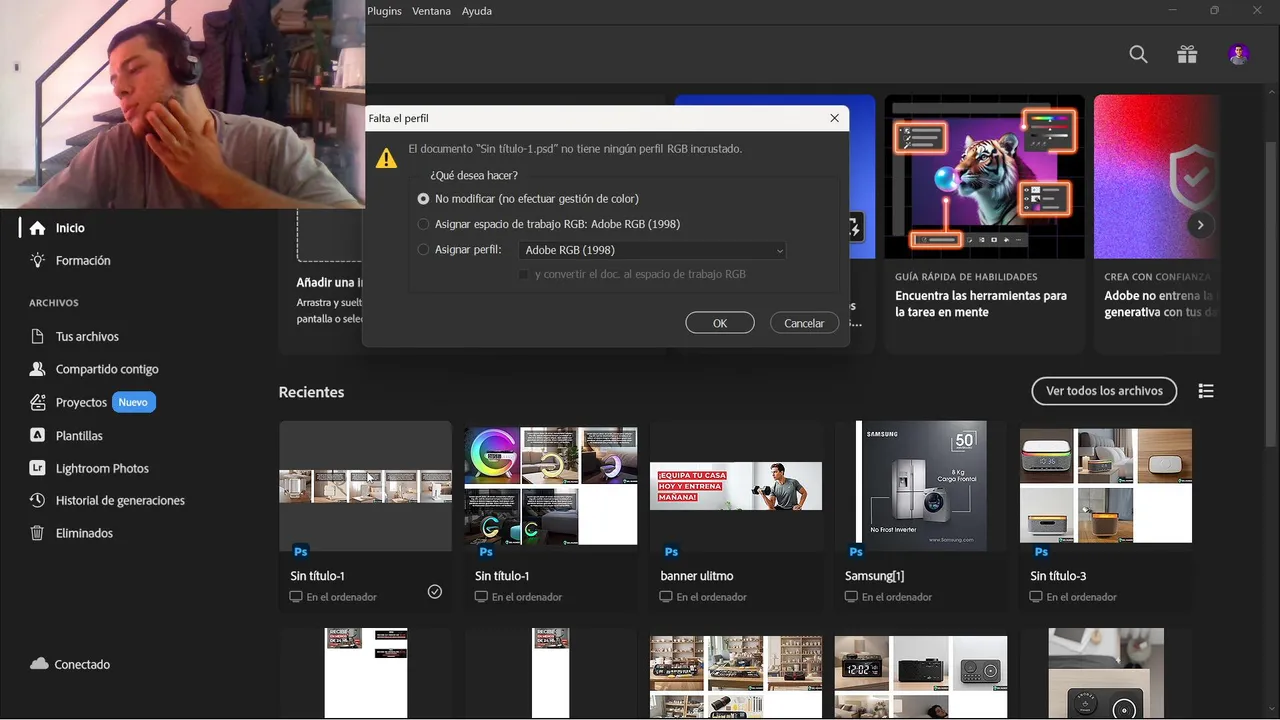This screenshot has width=1280, height=720.
Task: Switch recents to list view icon
Action: click(1206, 391)
